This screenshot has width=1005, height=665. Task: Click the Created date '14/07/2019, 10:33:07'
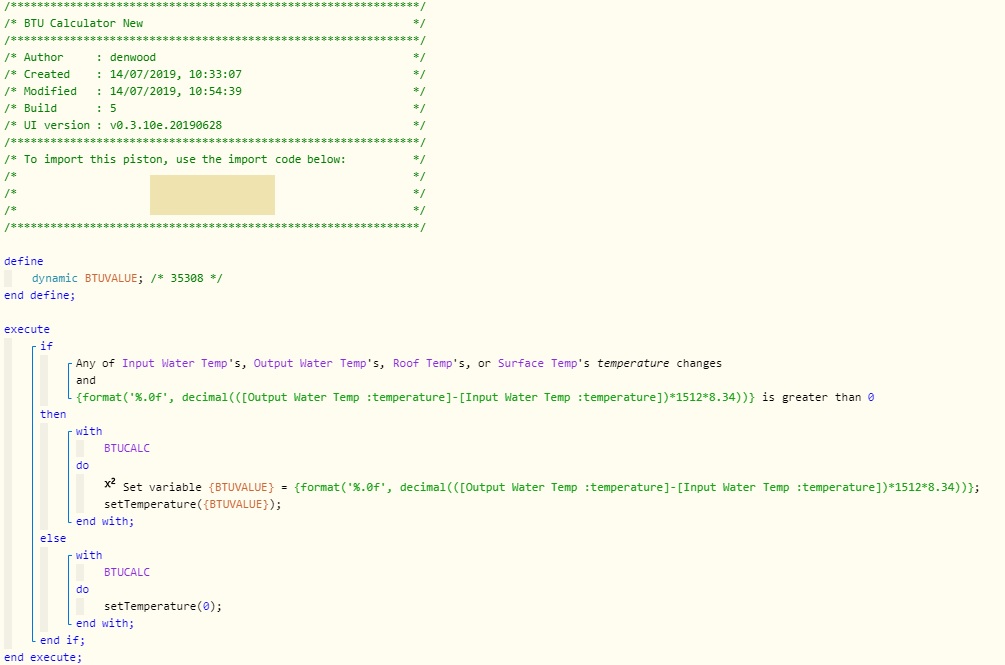pyautogui.click(x=176, y=74)
